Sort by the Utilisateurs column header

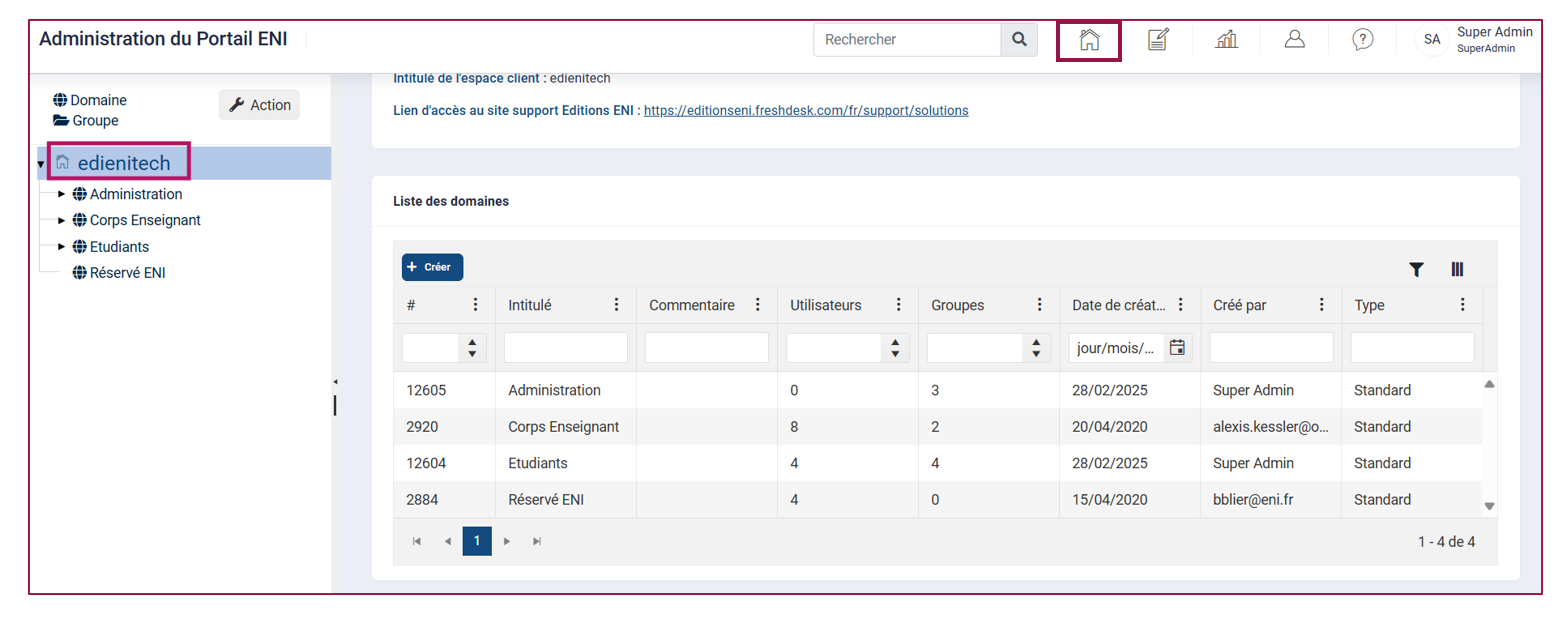point(825,305)
